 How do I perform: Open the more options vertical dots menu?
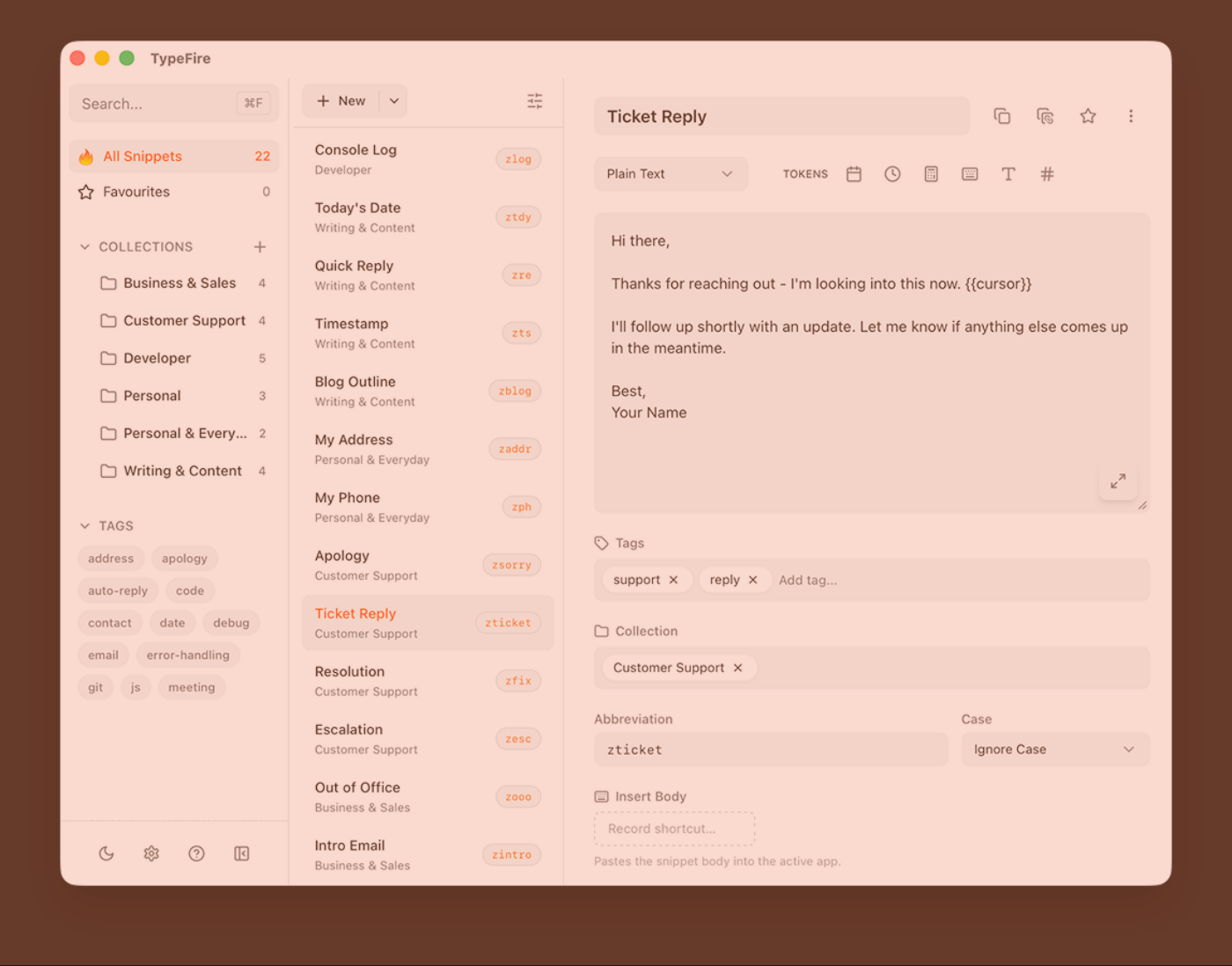click(1131, 116)
